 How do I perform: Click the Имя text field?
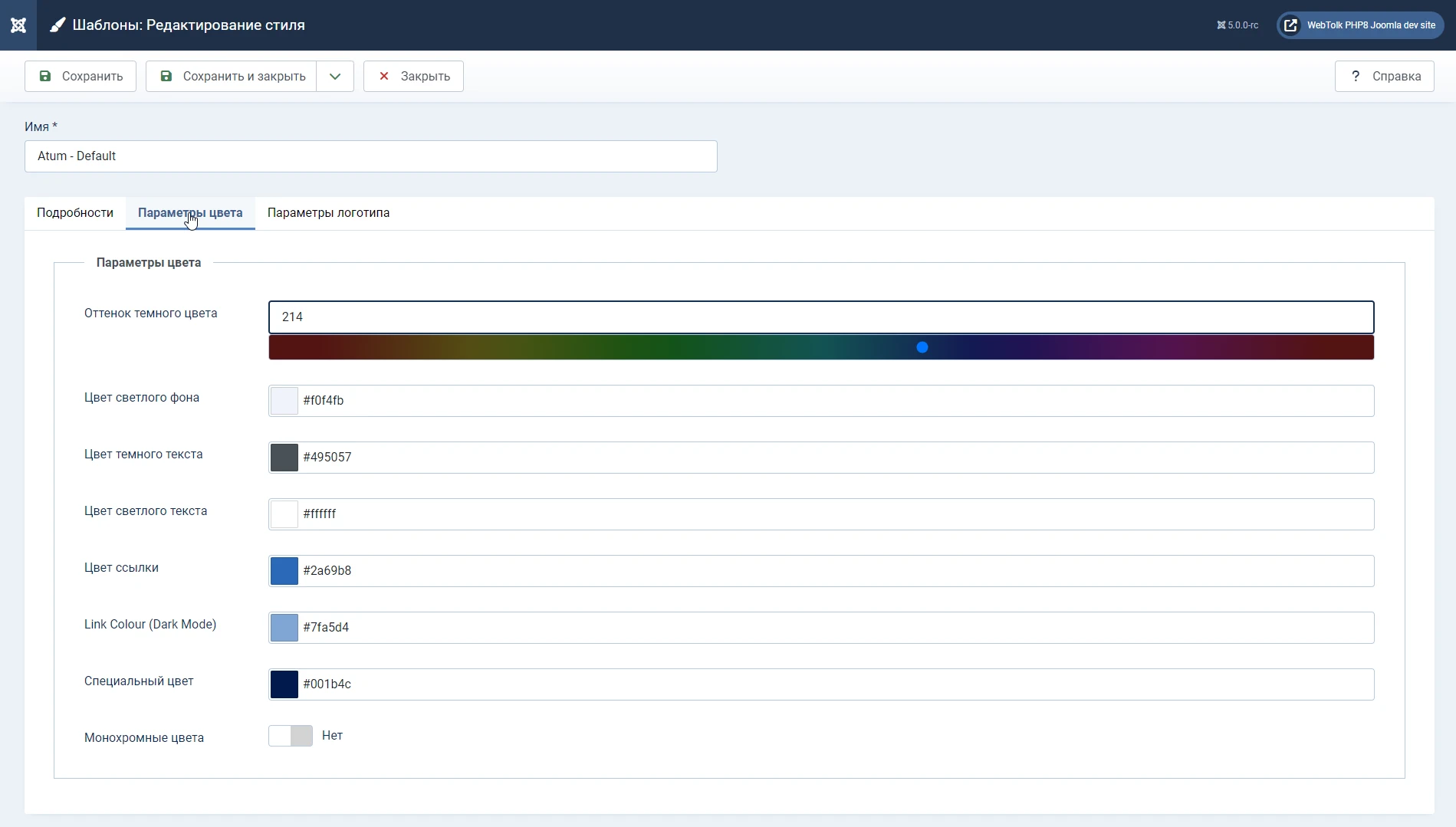point(370,156)
